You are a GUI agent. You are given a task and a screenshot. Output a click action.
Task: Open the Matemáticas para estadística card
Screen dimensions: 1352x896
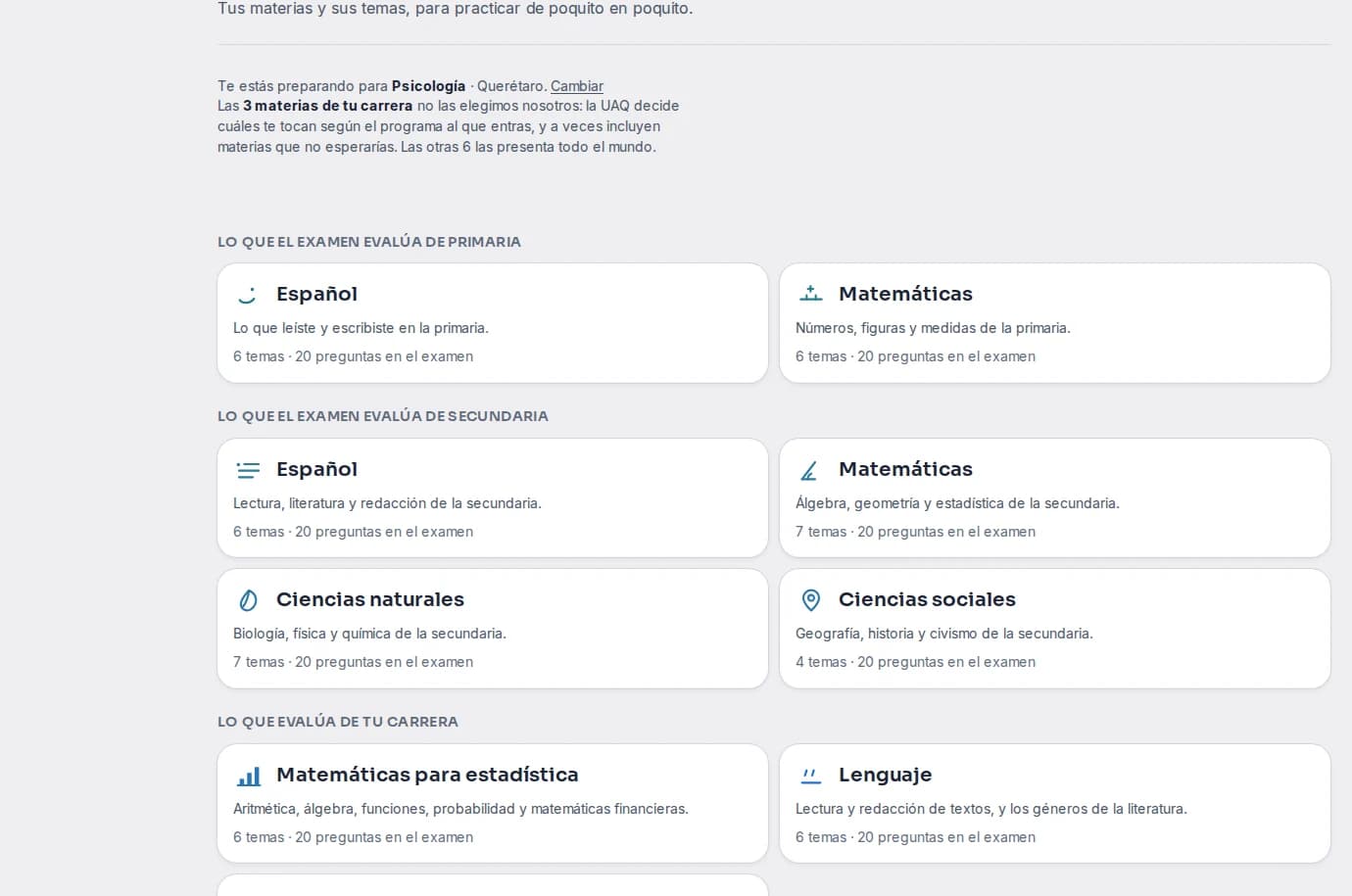pos(493,804)
